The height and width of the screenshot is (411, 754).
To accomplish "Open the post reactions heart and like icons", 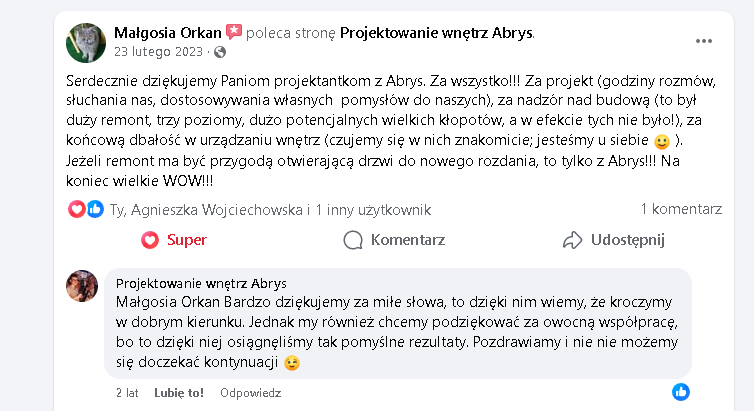I will [x=86, y=210].
